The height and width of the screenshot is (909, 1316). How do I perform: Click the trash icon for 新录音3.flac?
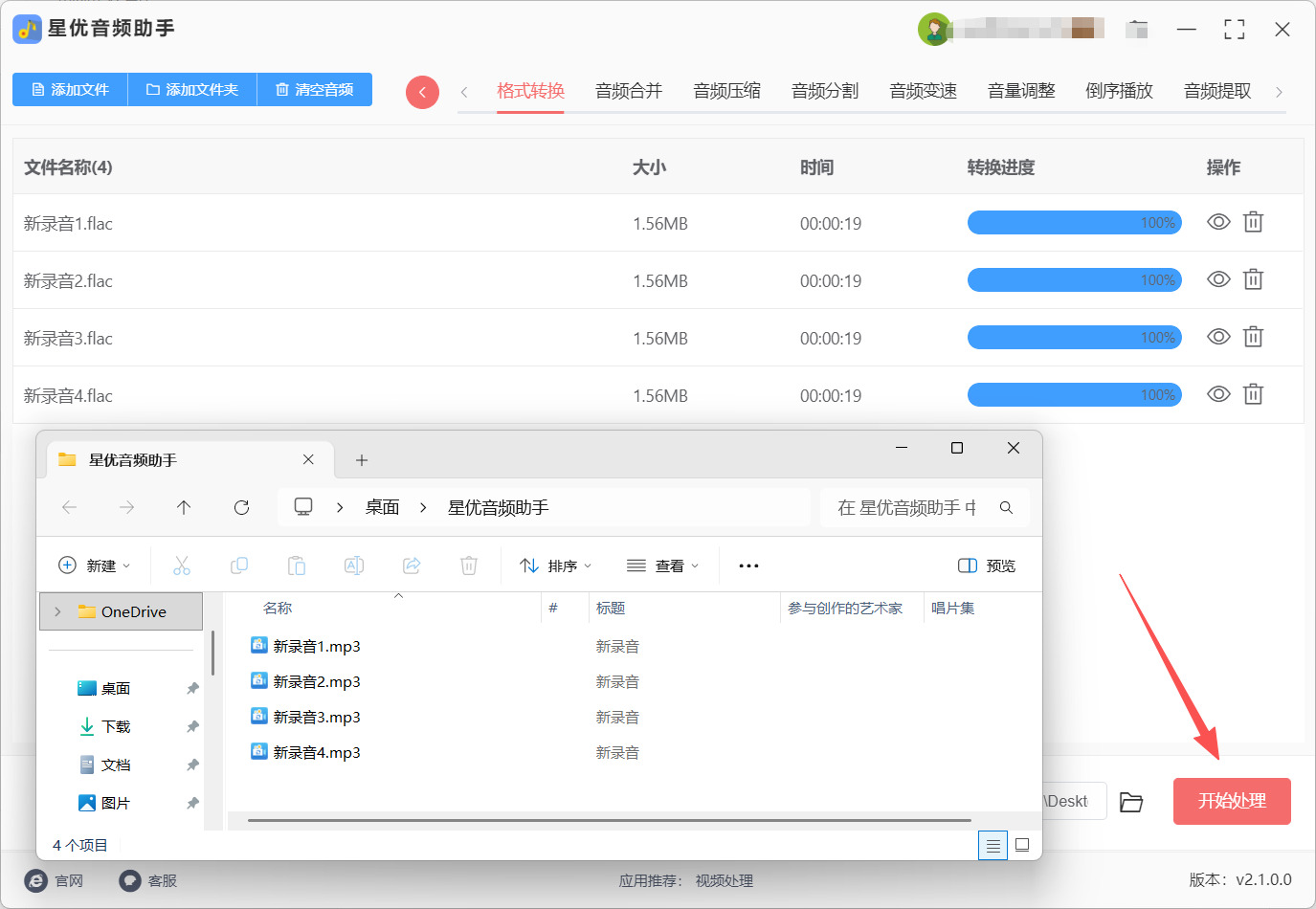1253,337
